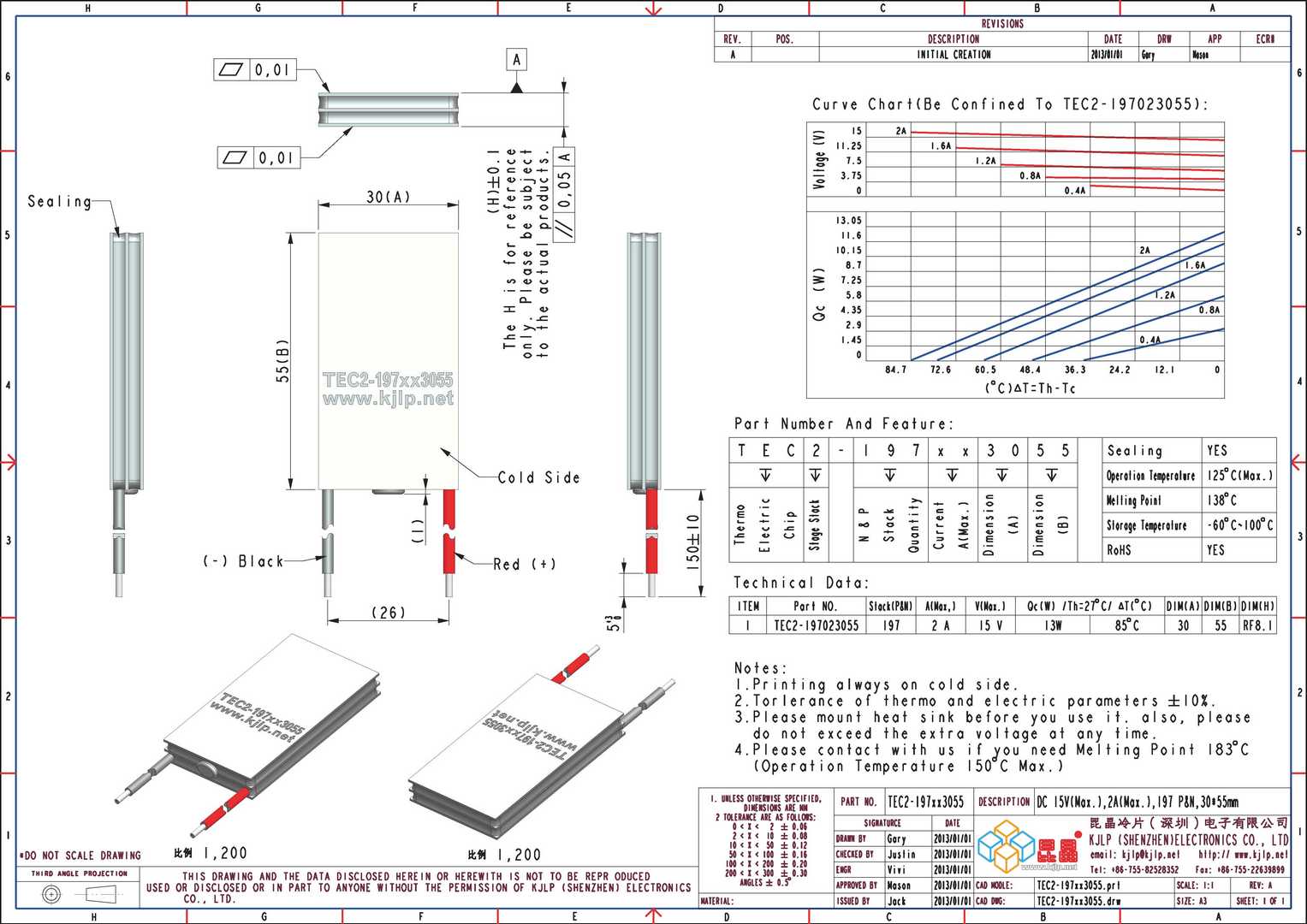Click the '(°C)ΔT=Th-Tc' axis label
Screen dimensions: 1307x924
click(1030, 388)
